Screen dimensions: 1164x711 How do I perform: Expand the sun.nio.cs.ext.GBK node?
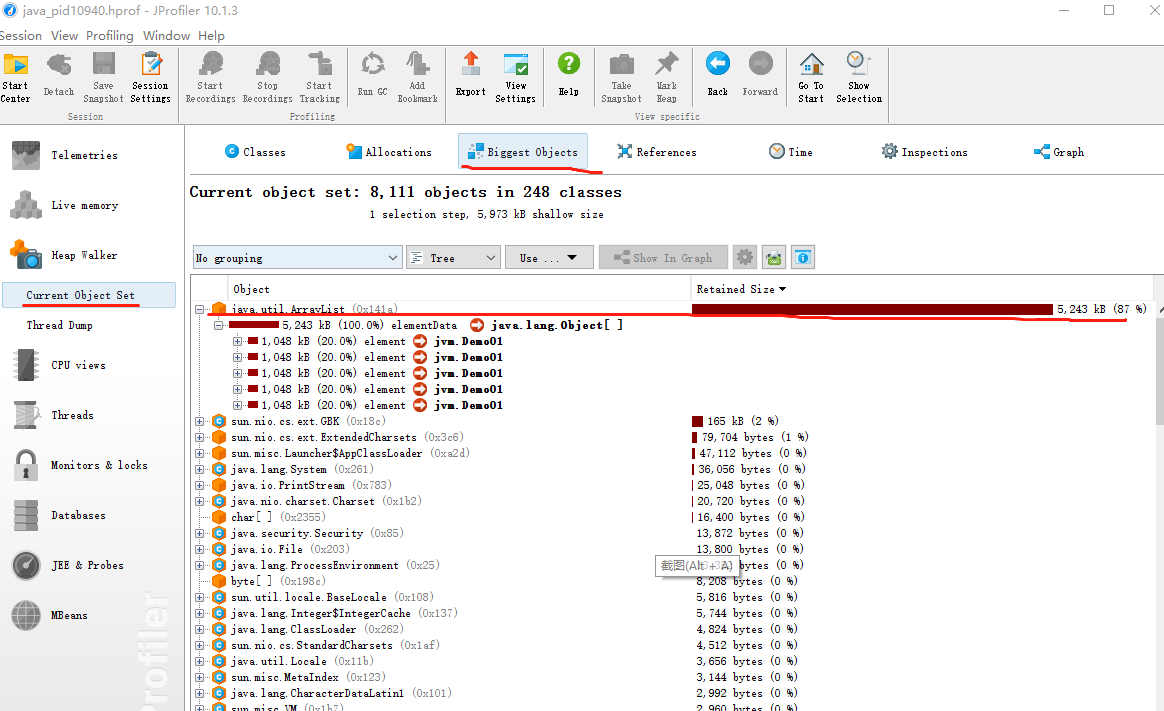(x=199, y=421)
